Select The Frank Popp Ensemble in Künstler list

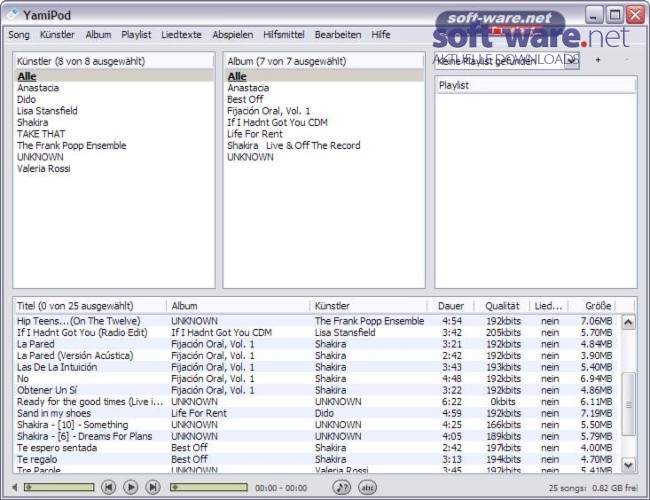click(x=114, y=146)
